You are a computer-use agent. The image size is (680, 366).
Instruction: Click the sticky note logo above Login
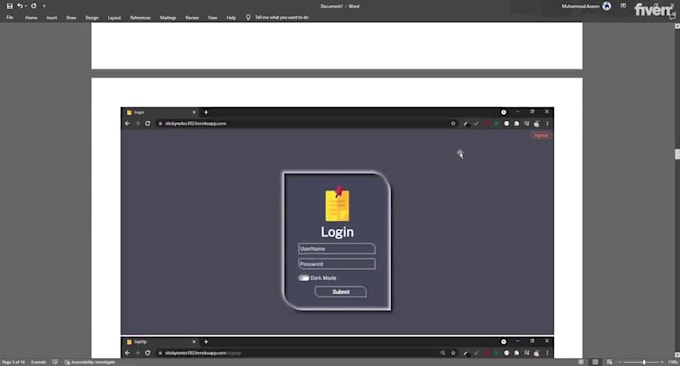(x=337, y=204)
